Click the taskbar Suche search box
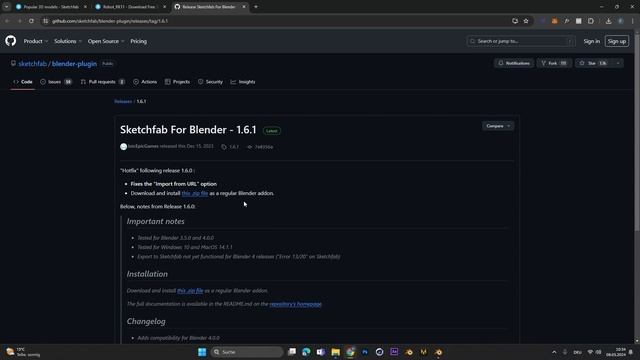Screen dimensions: 640x360 click(247, 352)
